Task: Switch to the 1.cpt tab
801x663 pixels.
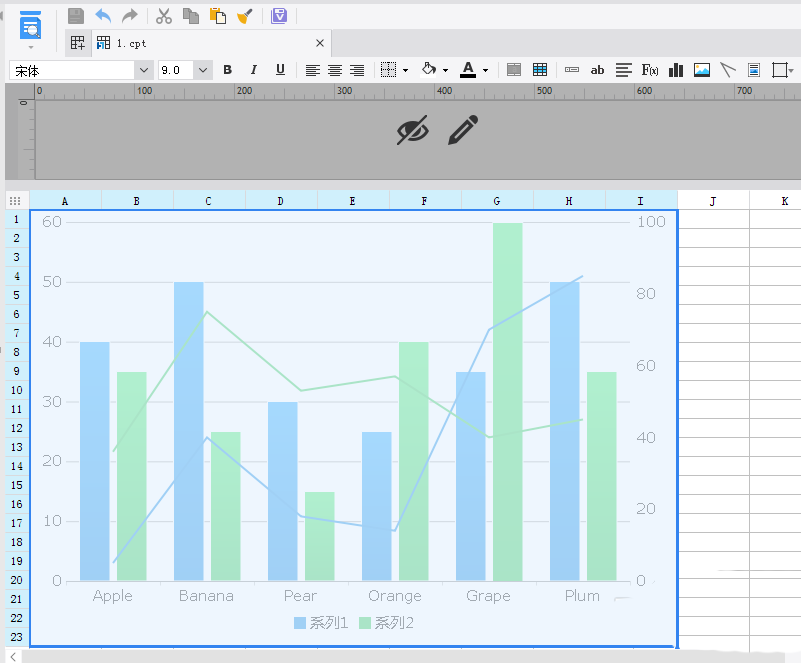Action: click(x=130, y=43)
